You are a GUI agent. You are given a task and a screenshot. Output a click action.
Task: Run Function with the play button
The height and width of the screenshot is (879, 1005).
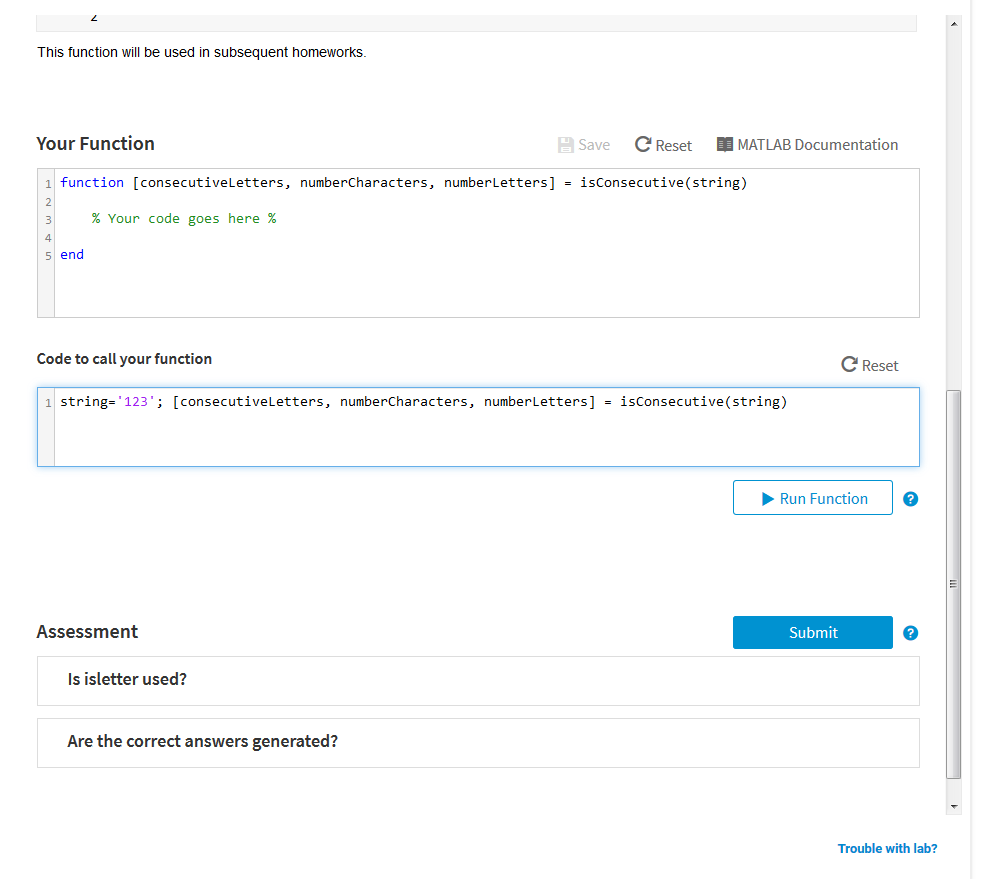(x=812, y=498)
